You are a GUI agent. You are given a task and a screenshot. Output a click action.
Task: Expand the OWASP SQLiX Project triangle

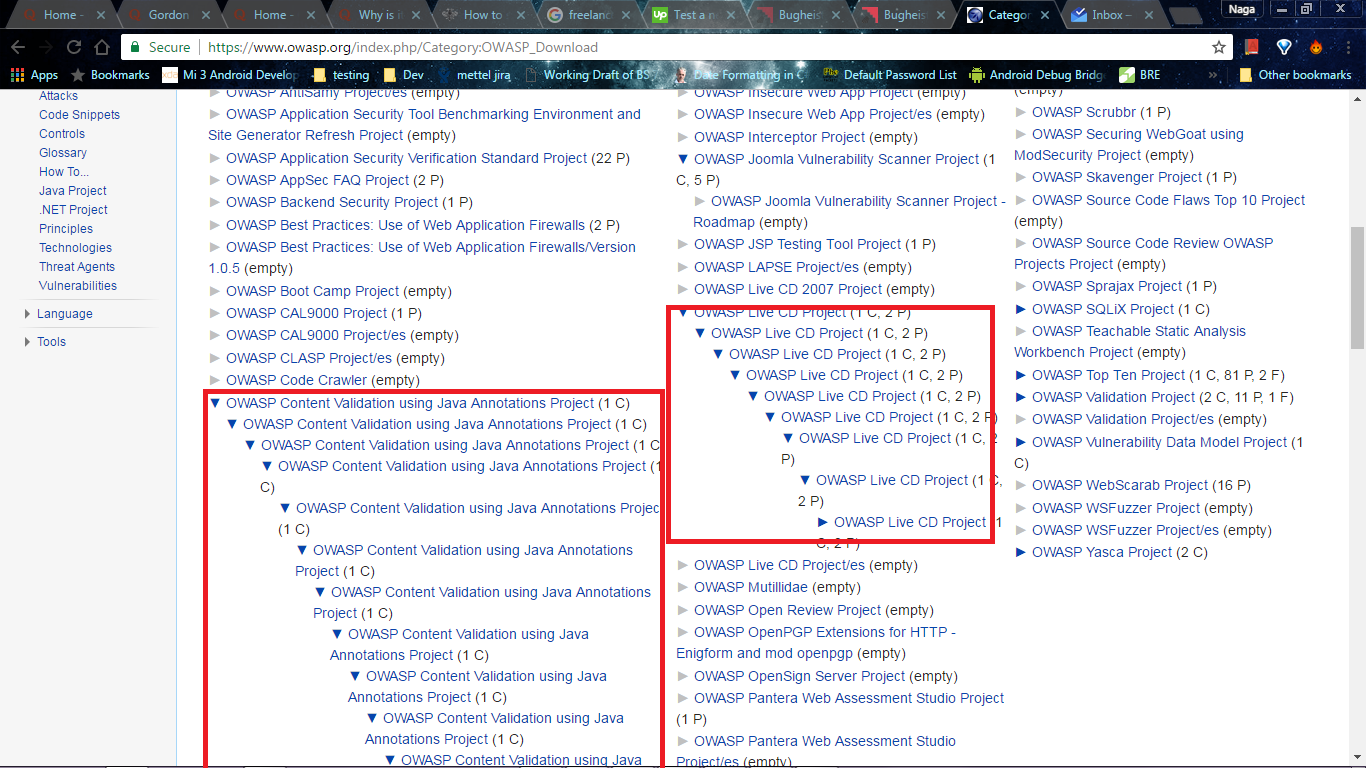[x=1021, y=309]
